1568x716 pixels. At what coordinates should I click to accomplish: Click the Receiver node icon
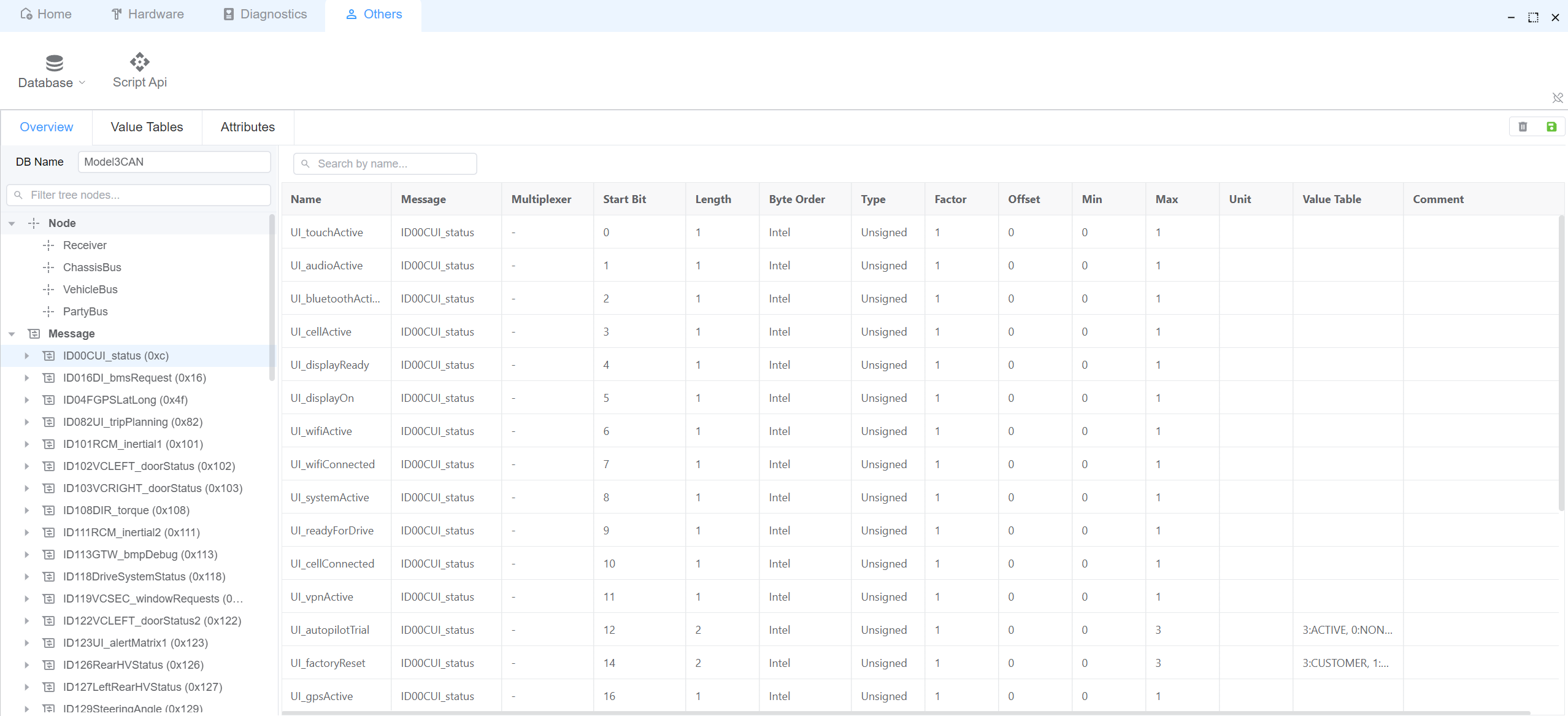pyautogui.click(x=48, y=245)
